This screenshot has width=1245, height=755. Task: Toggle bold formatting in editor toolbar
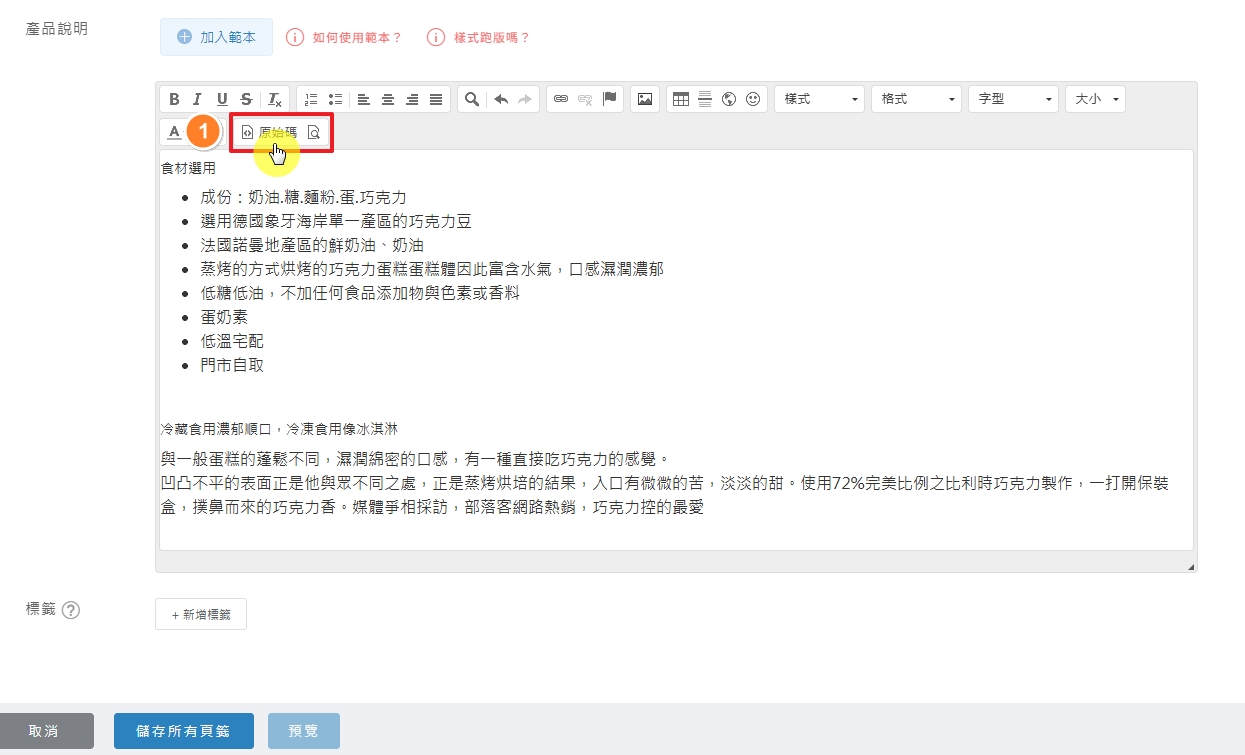tap(174, 99)
